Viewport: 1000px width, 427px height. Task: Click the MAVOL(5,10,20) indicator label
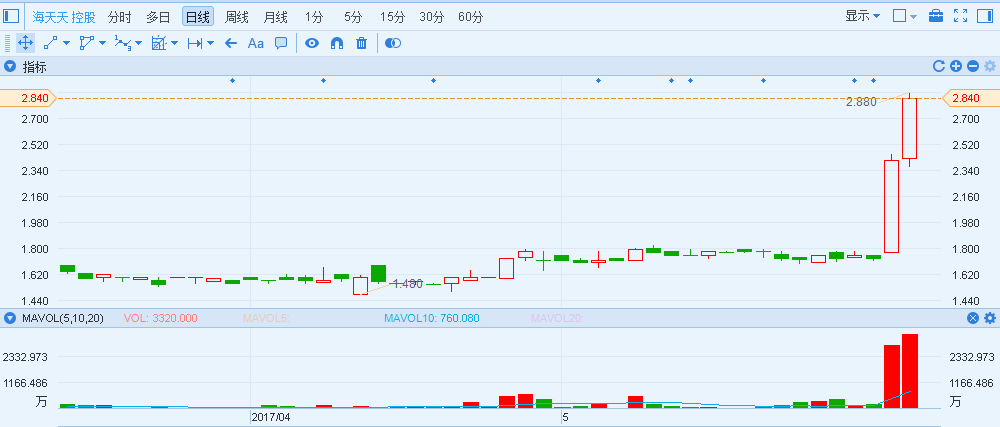[62, 318]
